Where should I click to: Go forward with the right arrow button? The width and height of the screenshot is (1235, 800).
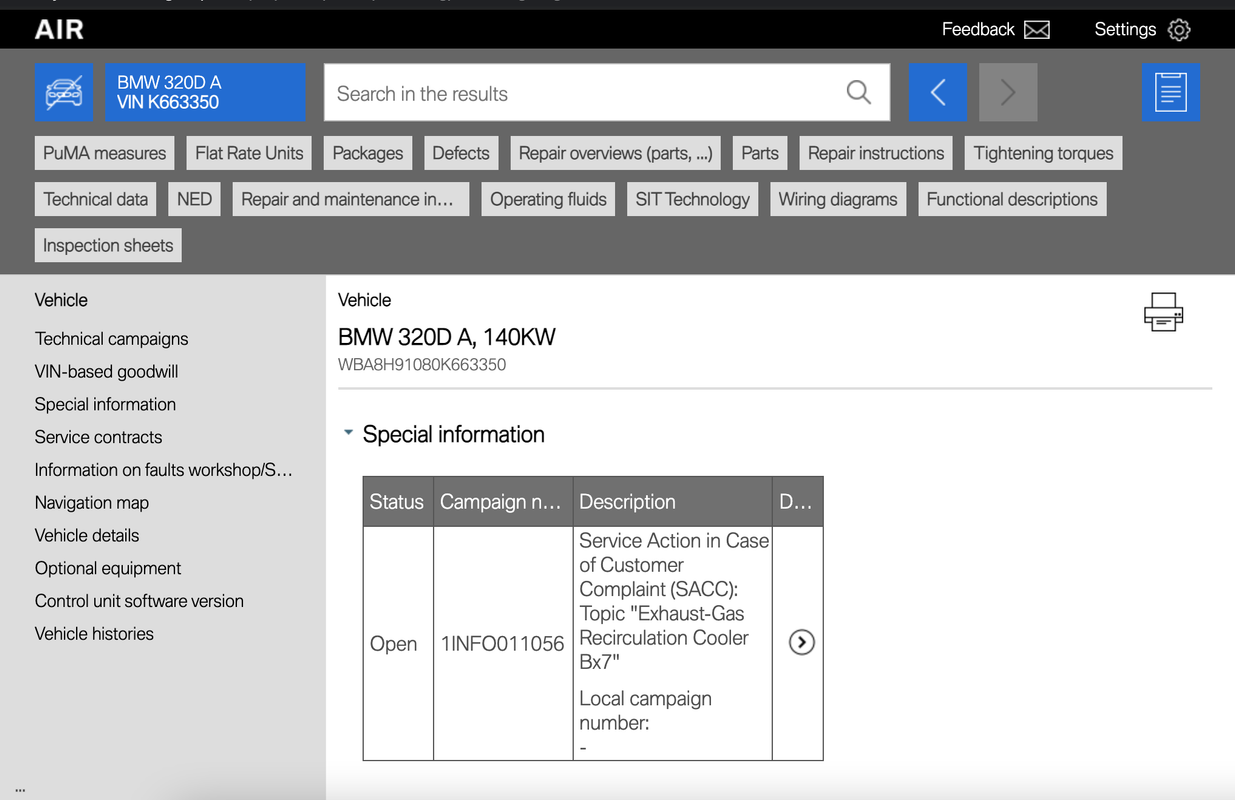1008,93
